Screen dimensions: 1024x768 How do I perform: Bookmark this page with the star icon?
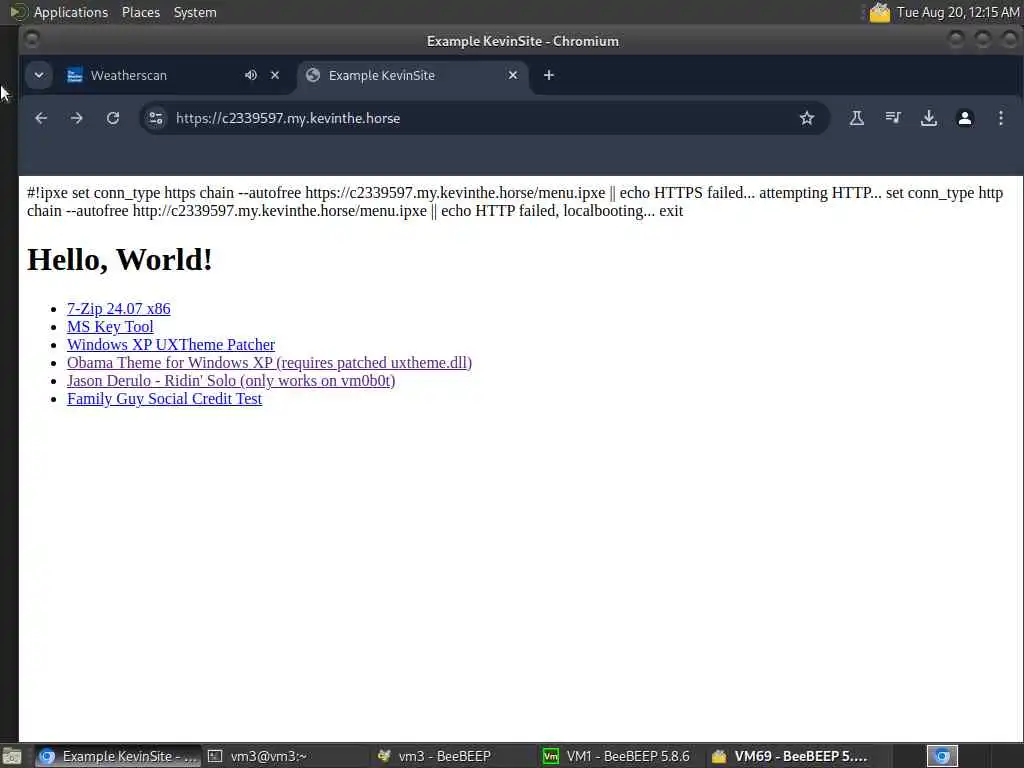pyautogui.click(x=807, y=118)
